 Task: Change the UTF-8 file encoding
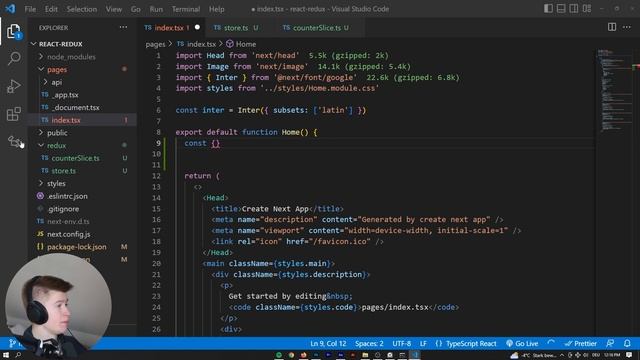coord(402,343)
